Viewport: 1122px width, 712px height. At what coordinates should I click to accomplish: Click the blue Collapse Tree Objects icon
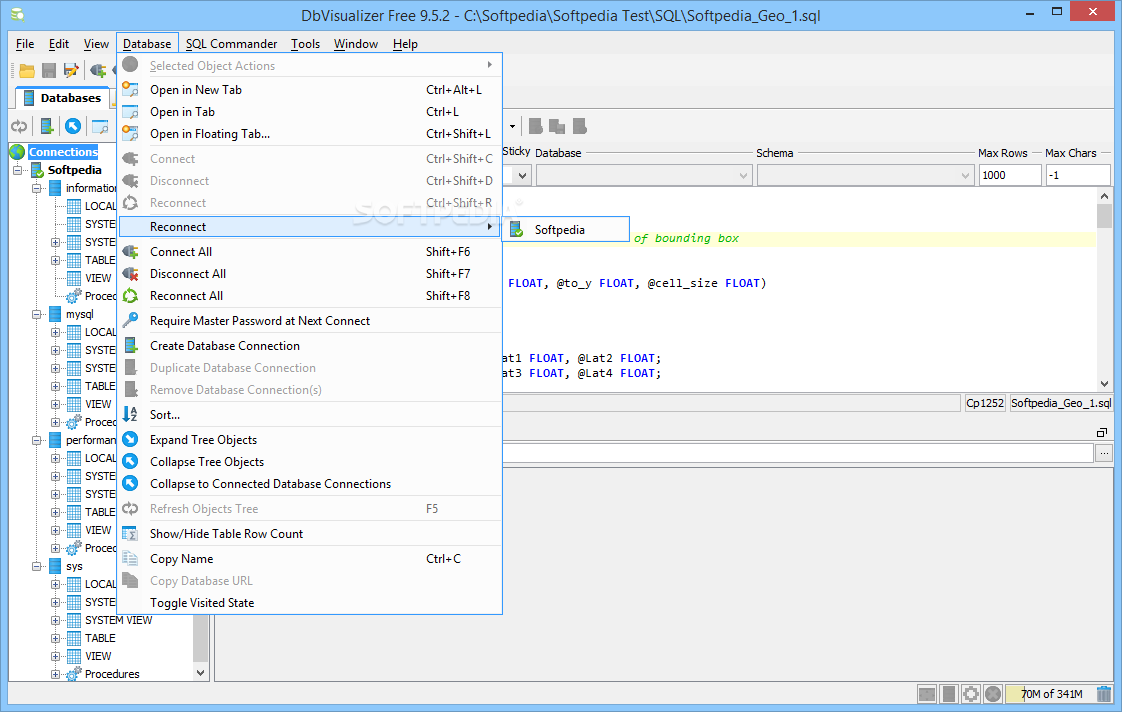(x=130, y=462)
